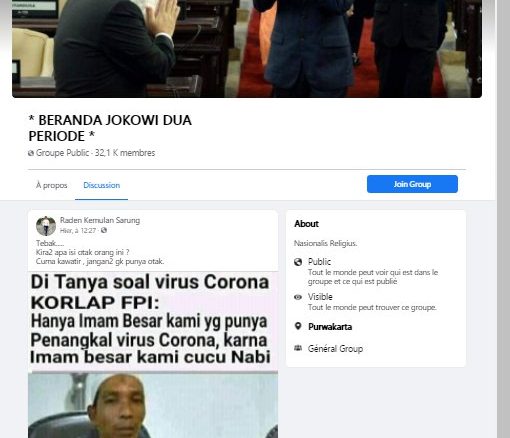The width and height of the screenshot is (510, 438).
Task: Click the post timestamp Hier à 12:27
Action: [x=78, y=230]
